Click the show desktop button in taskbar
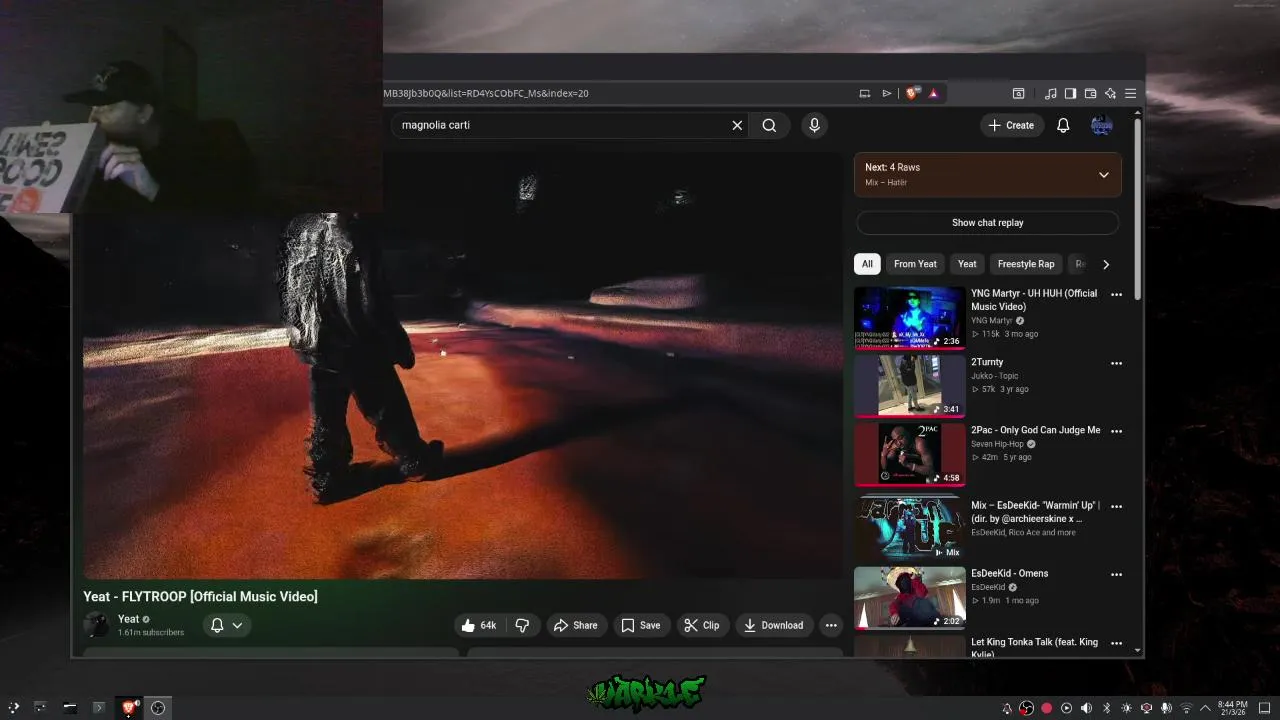Screen dimensions: 1280x720 coord(1264,708)
